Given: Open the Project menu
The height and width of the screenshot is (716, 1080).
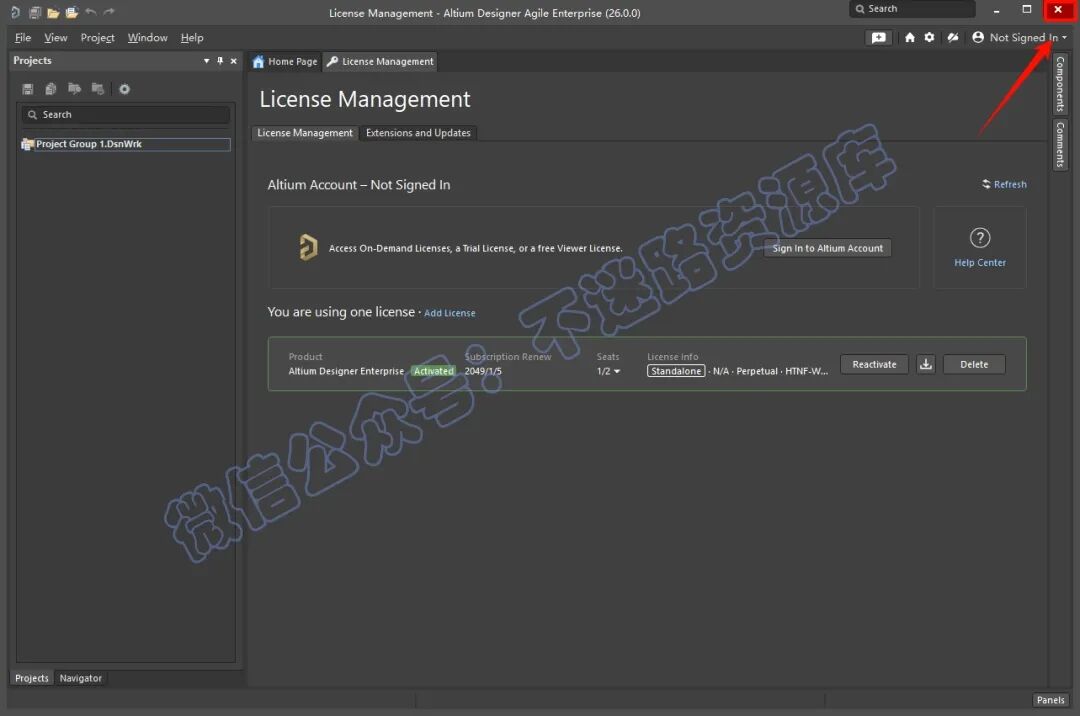Looking at the screenshot, I should 97,38.
